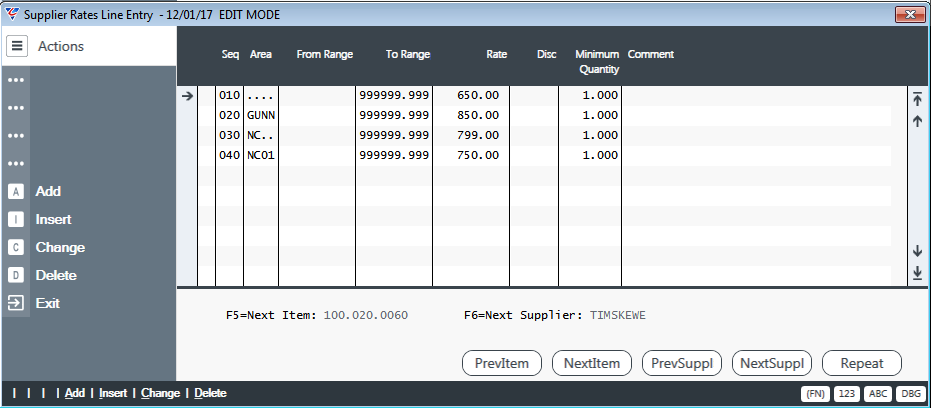The image size is (933, 408).
Task: Go to the next item via NextItem
Action: point(592,363)
